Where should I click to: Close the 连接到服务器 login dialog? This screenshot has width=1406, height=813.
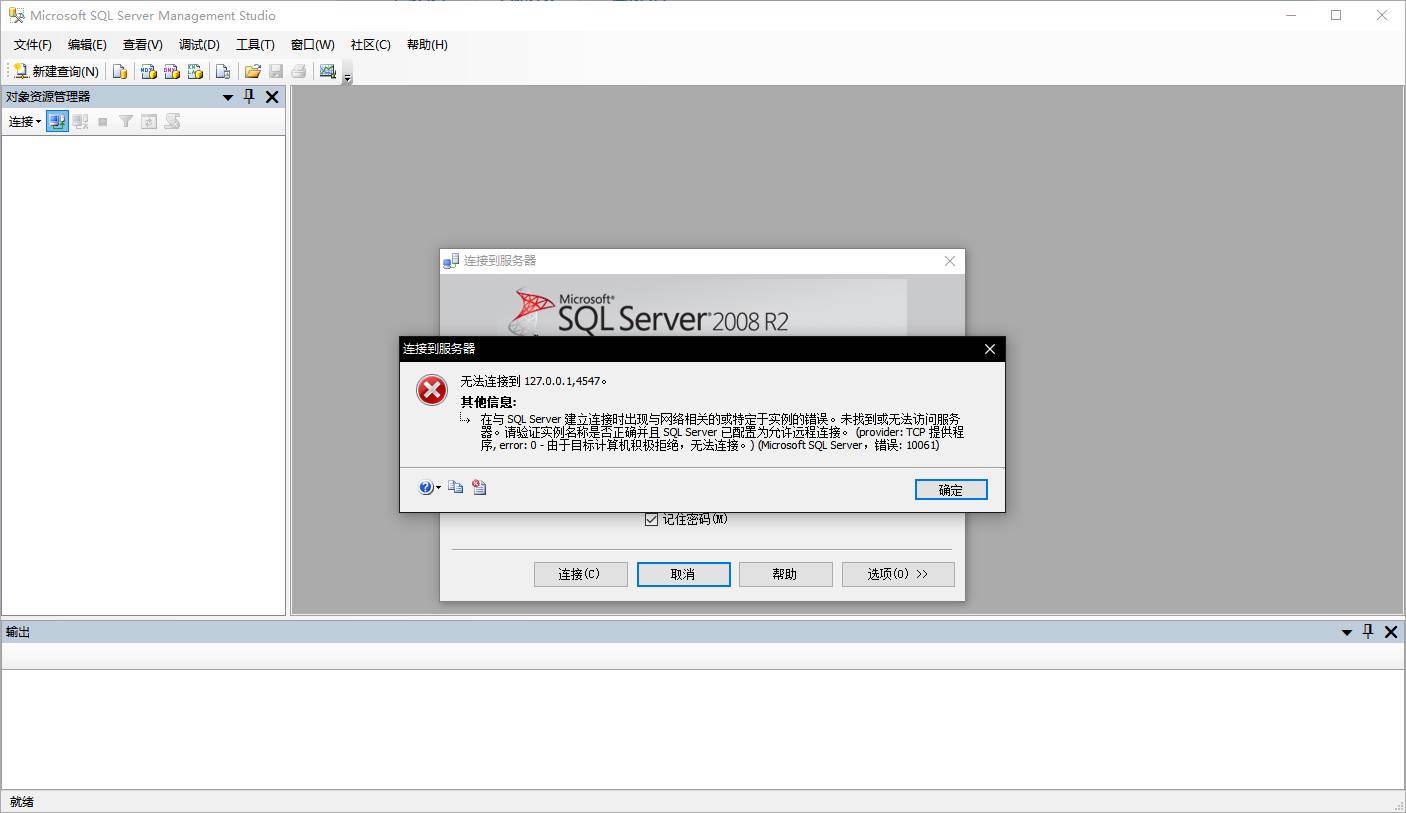tap(950, 261)
